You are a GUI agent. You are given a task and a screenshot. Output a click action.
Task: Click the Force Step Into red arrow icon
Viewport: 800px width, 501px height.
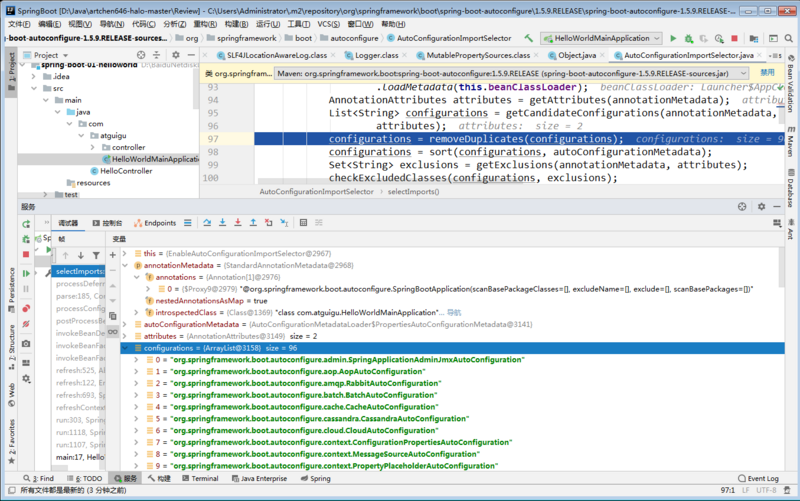238,222
